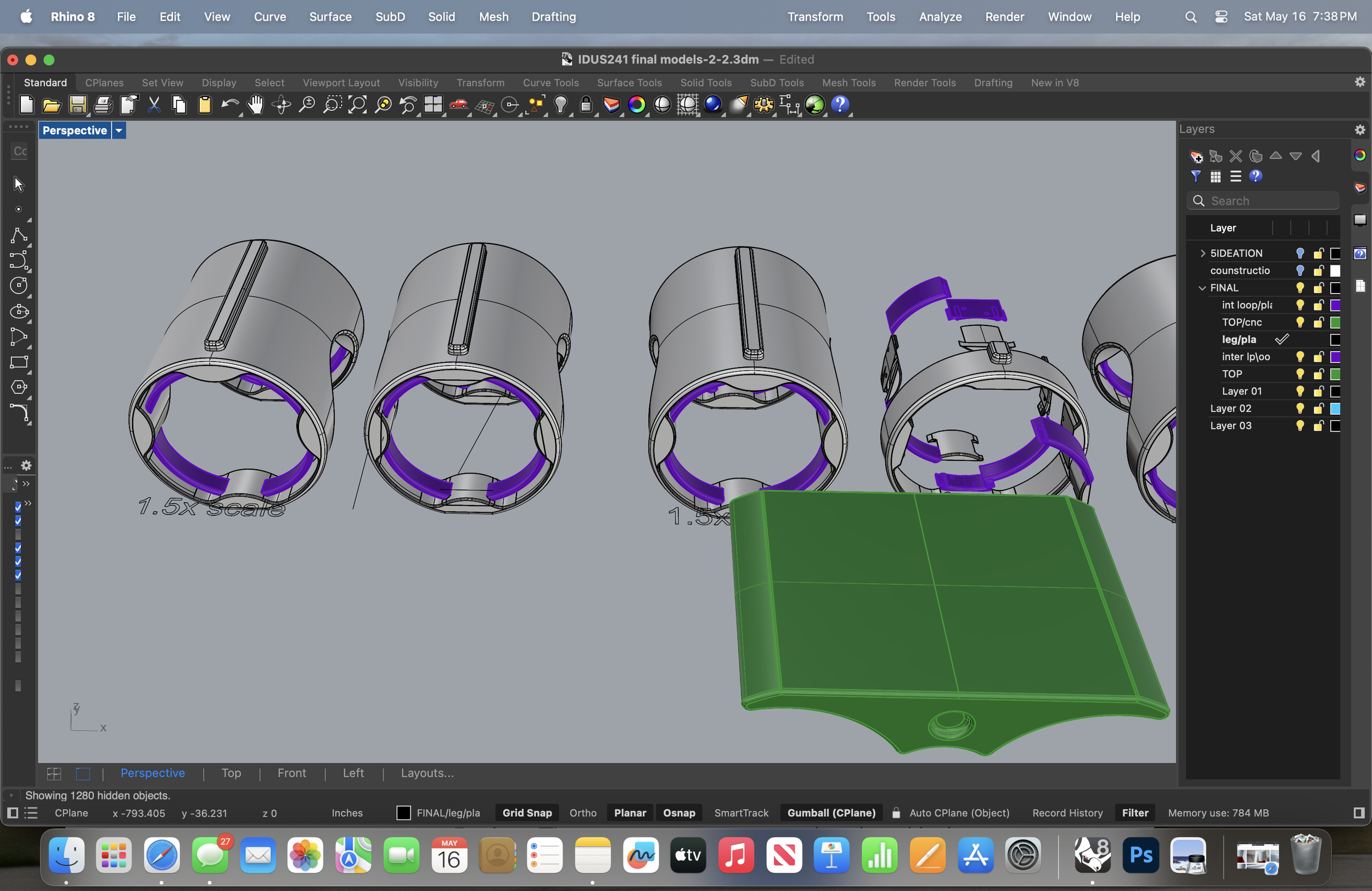
Task: Change the TOP layer green color swatch
Action: pyautogui.click(x=1335, y=374)
